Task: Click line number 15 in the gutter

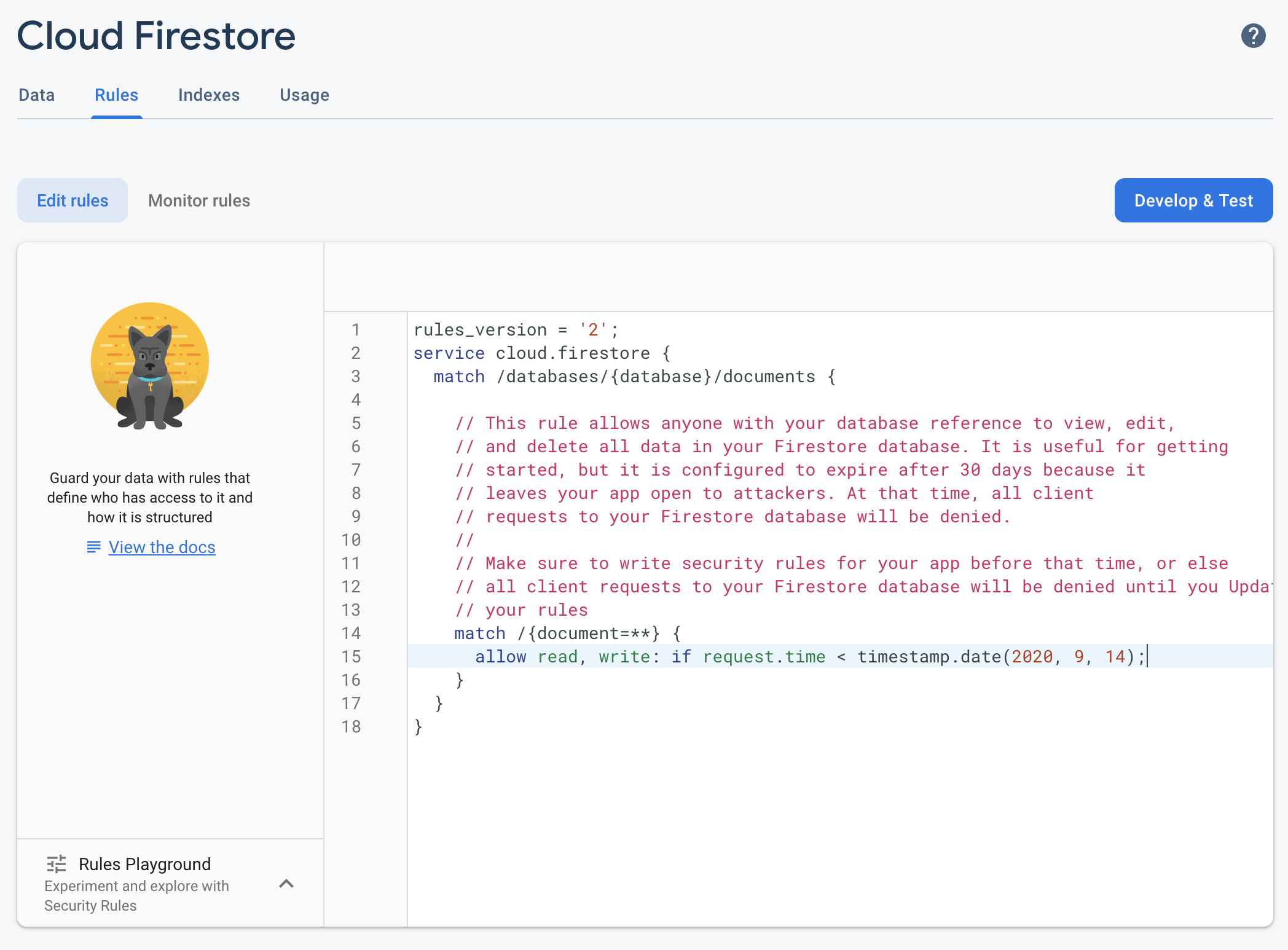Action: click(351, 656)
